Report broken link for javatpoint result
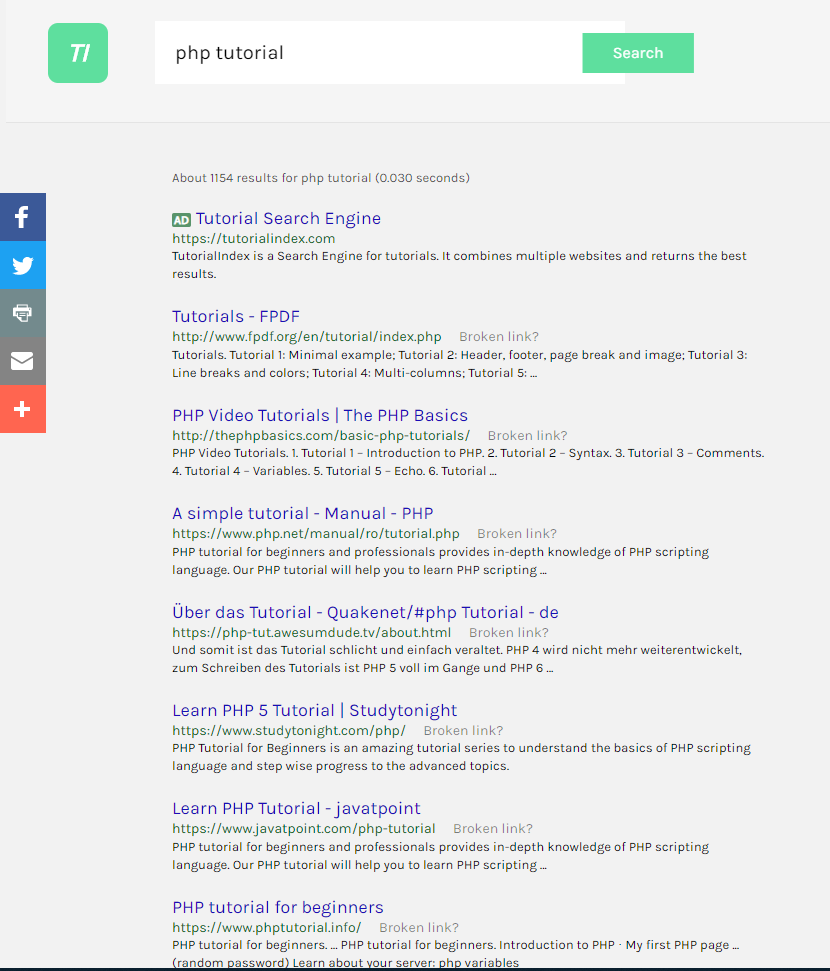Image resolution: width=830 pixels, height=971 pixels. tap(493, 829)
